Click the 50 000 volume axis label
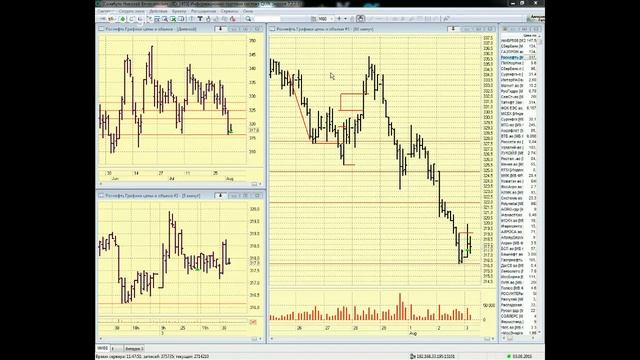 pos(489,305)
